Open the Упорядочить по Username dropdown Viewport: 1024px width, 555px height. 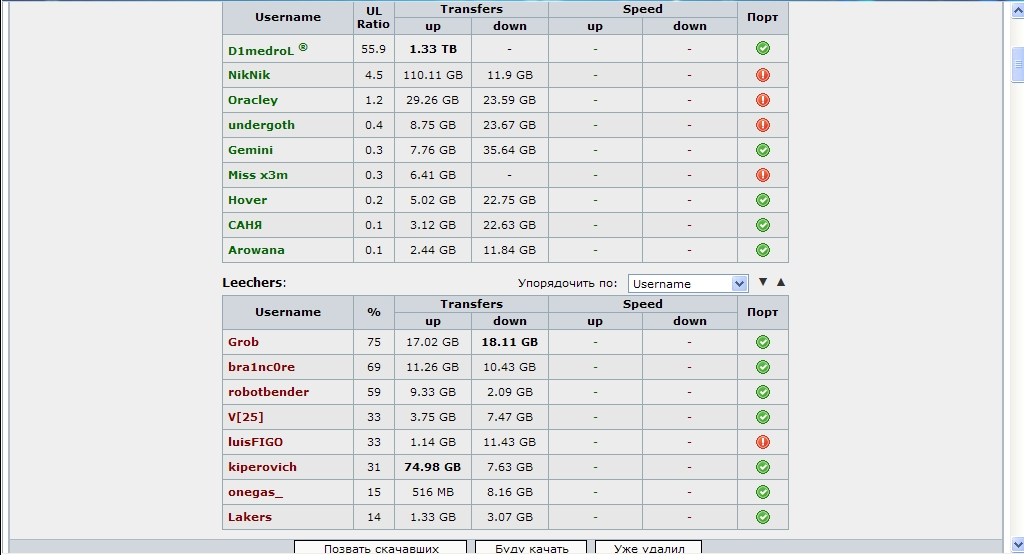[688, 283]
